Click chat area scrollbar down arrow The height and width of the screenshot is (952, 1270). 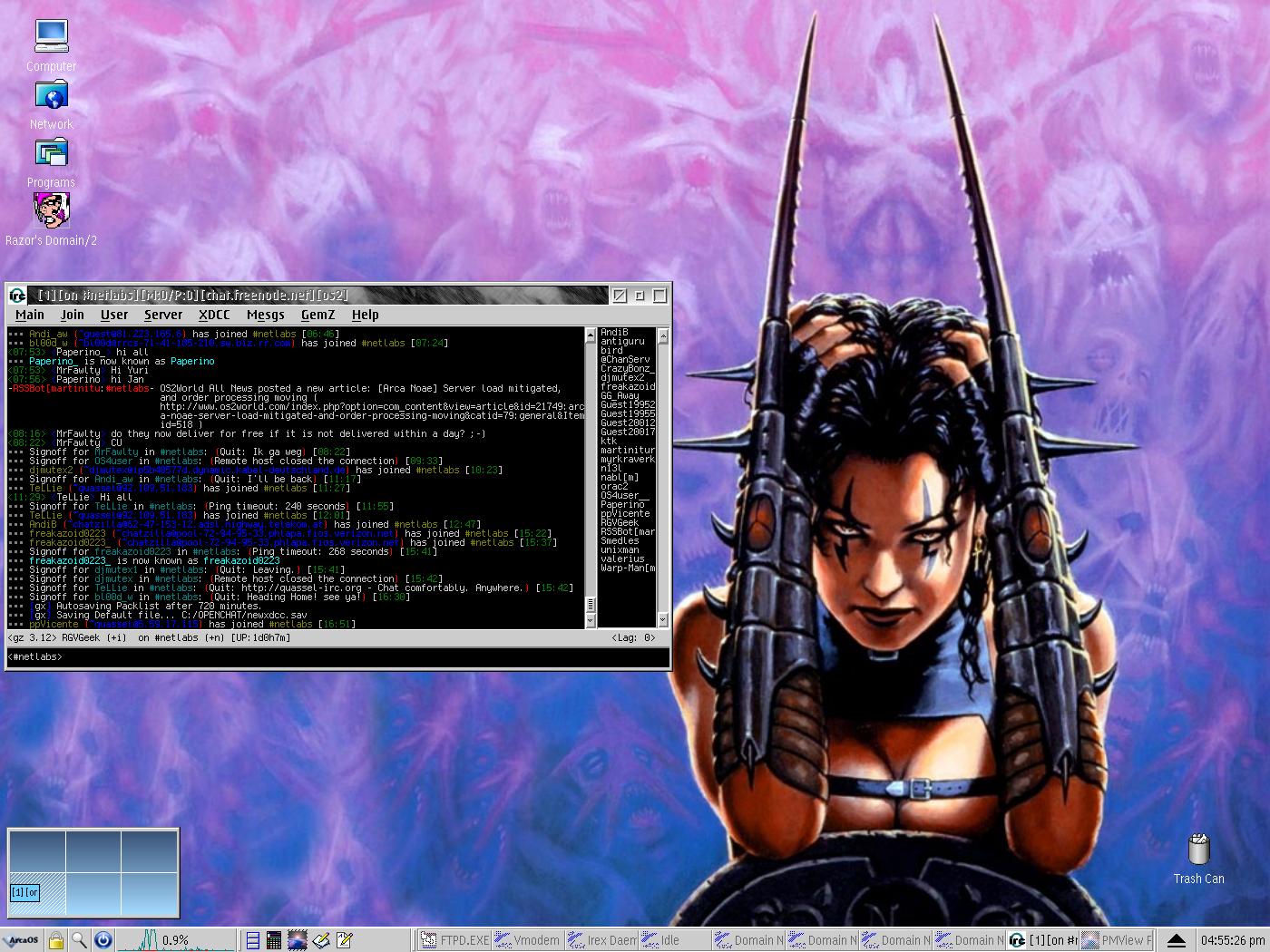pos(591,620)
